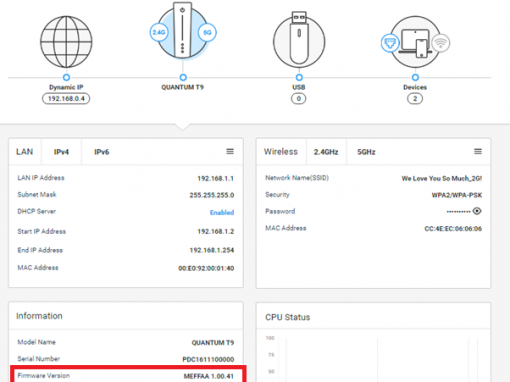Image resolution: width=510 pixels, height=382 pixels.
Task: Show wireless clients via Wi-Fi icon
Action: (441, 43)
